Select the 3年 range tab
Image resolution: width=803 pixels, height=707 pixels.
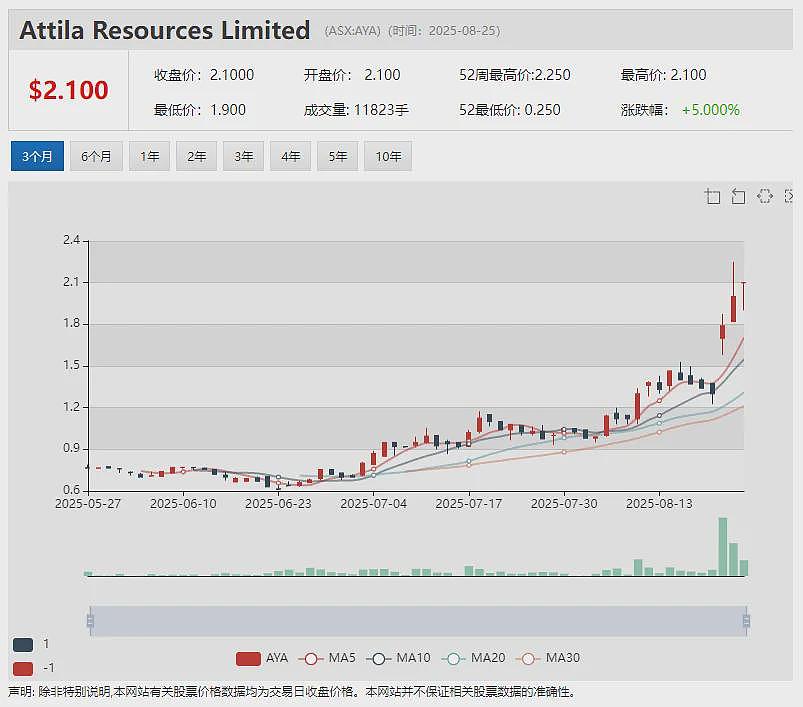[244, 156]
